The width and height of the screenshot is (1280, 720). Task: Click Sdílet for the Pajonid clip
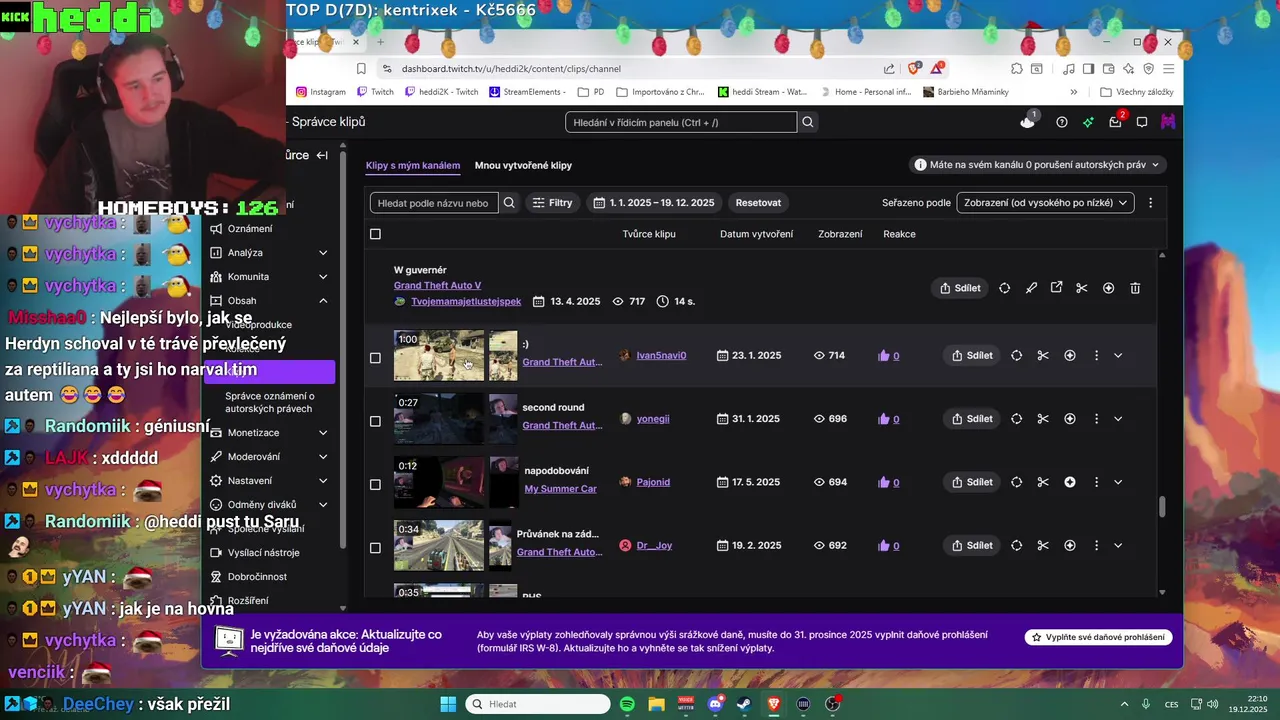tap(972, 482)
